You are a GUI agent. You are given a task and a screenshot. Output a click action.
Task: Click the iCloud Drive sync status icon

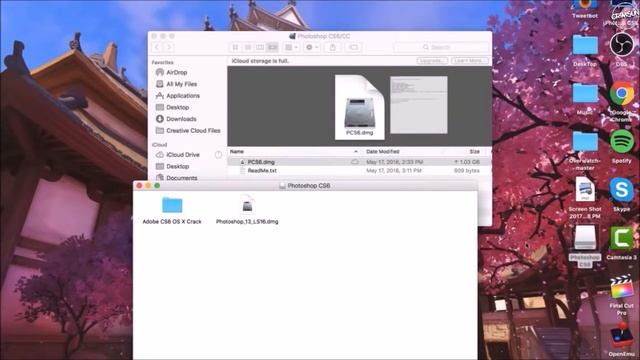pos(218,155)
